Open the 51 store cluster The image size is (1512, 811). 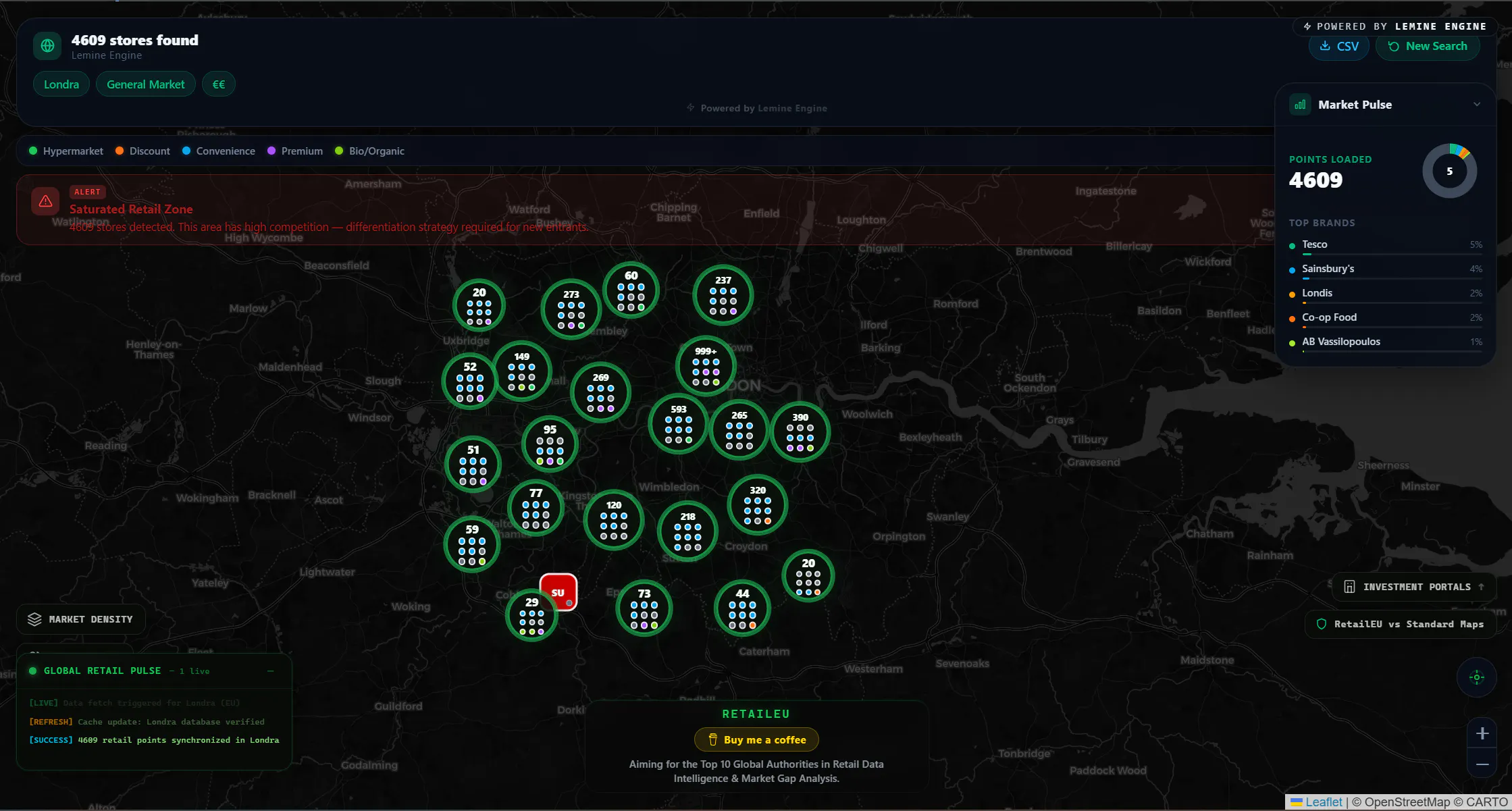[x=473, y=465]
